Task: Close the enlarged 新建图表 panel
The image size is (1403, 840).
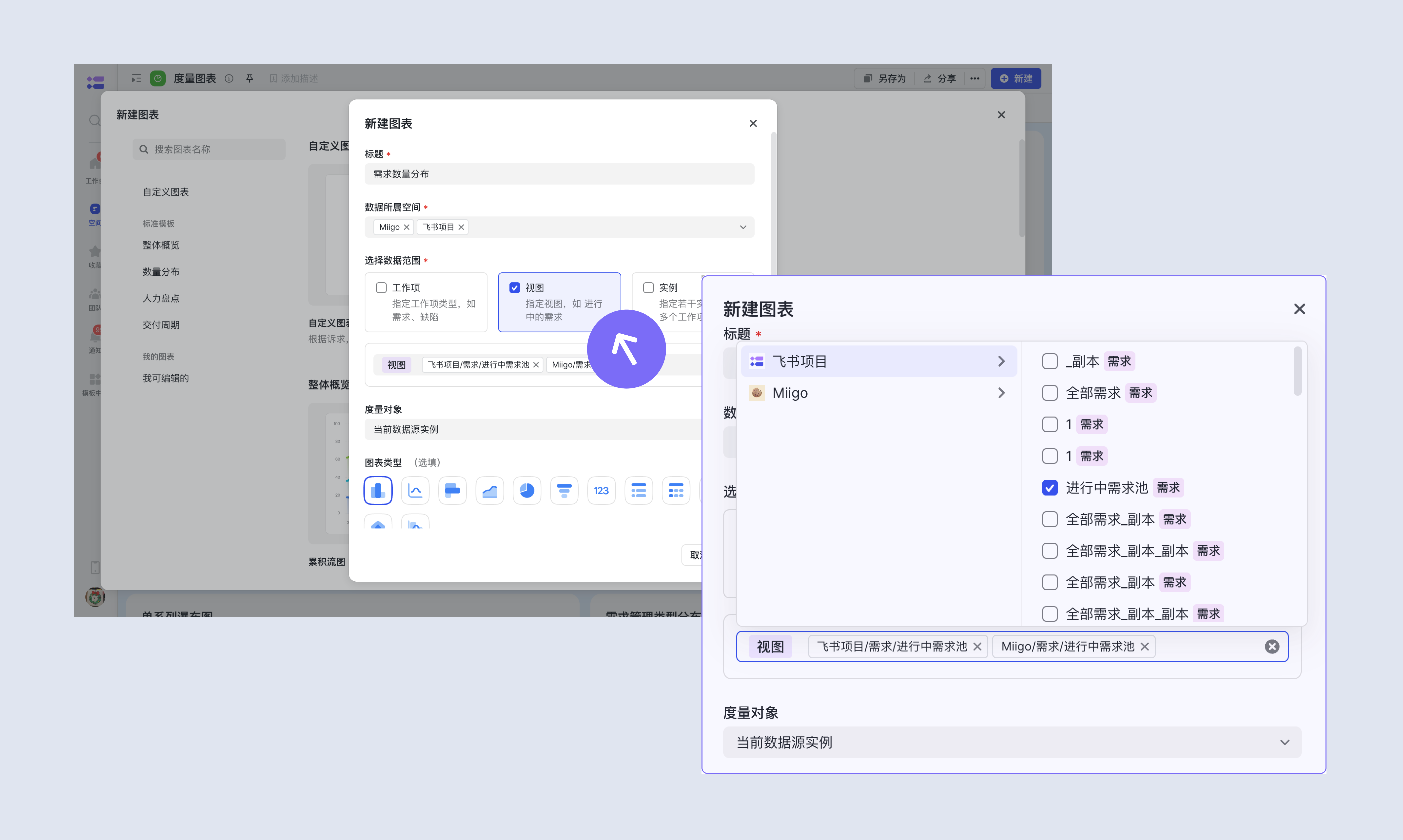Action: (1300, 309)
